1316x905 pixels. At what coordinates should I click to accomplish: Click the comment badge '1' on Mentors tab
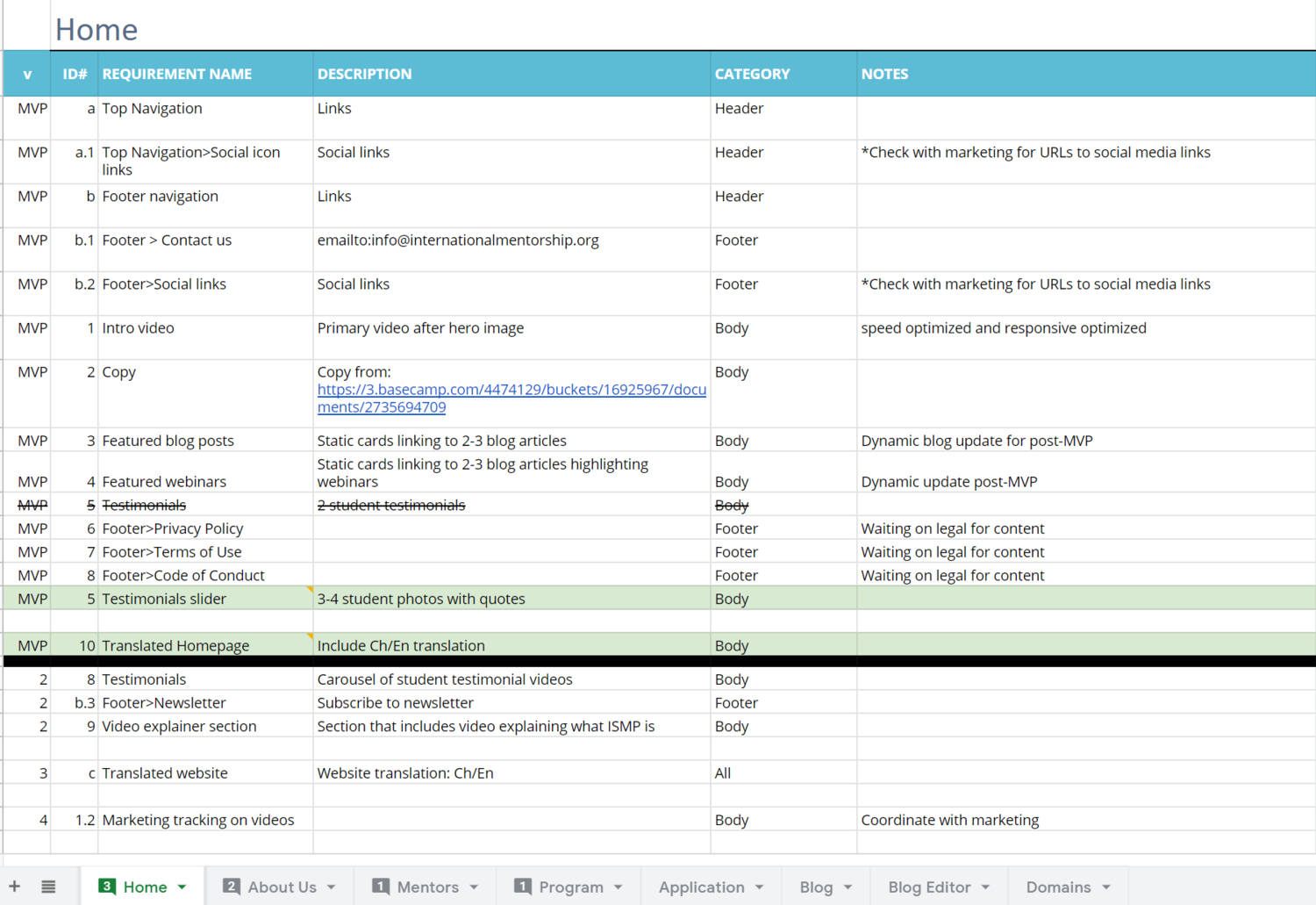tap(381, 887)
